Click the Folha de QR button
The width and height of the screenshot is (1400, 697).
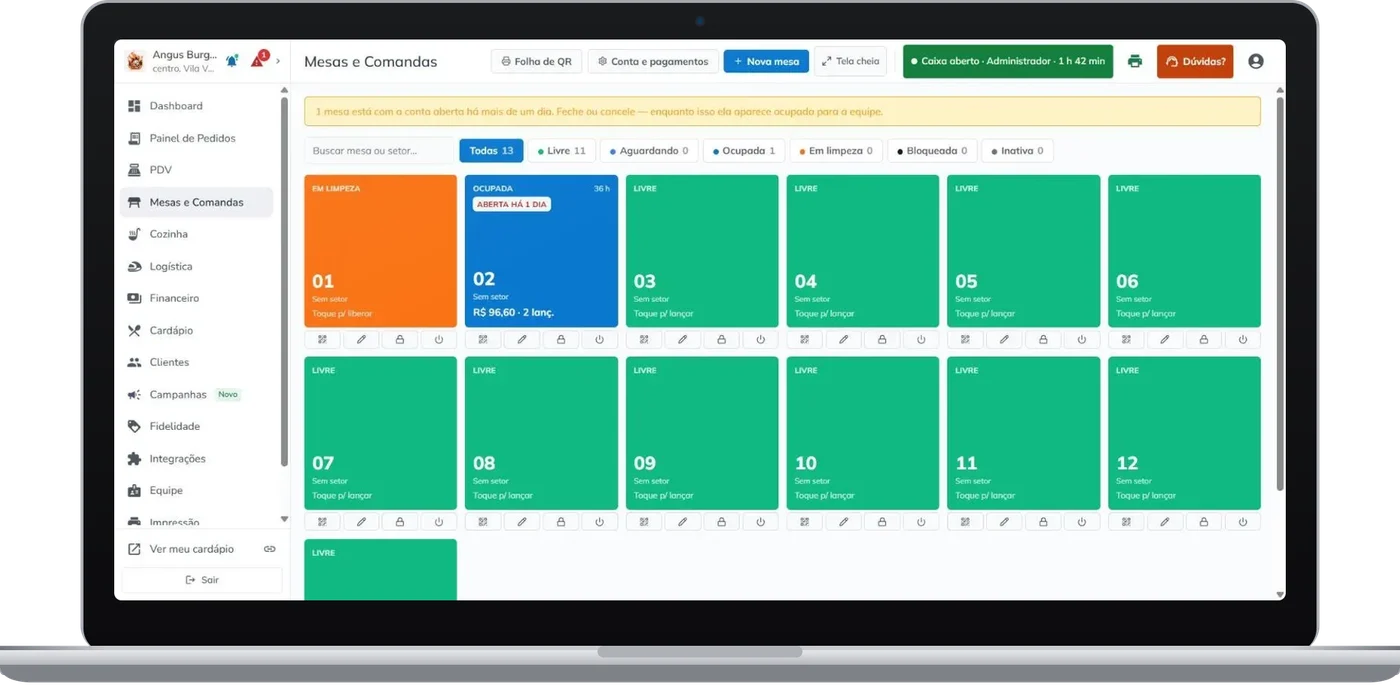[537, 61]
